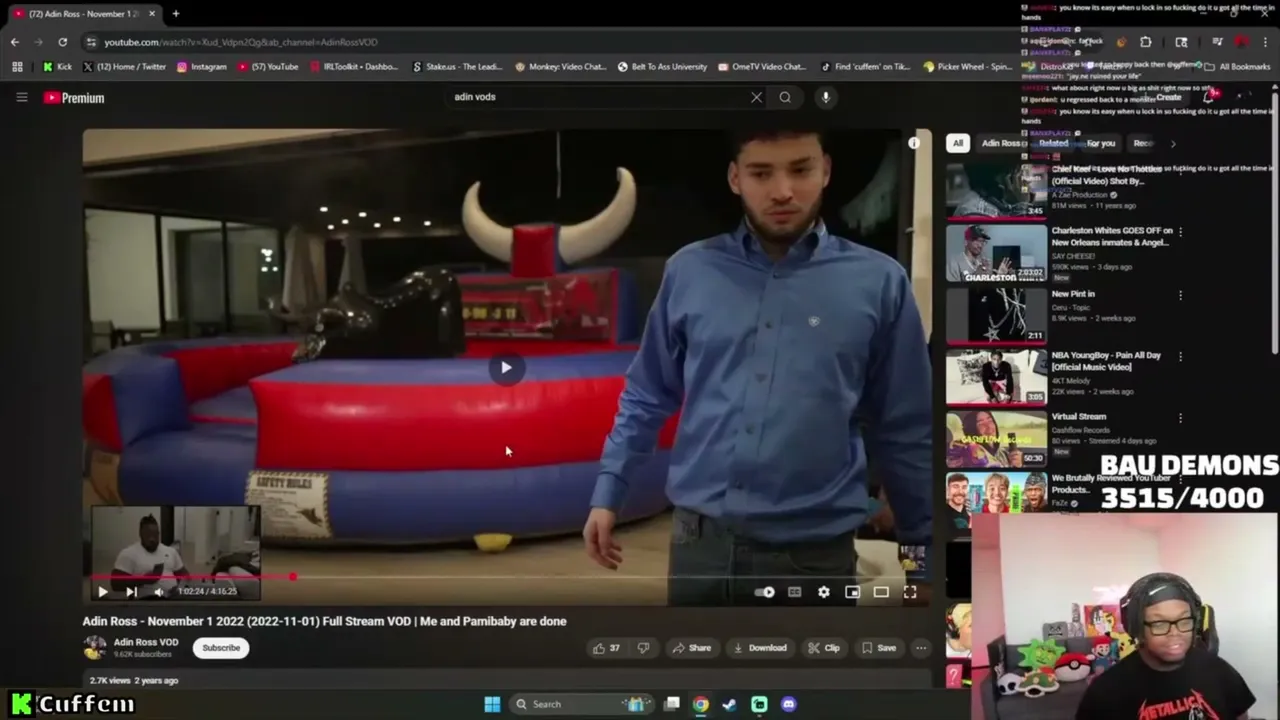Open the 'Virtual Stream' video thumbnail
The width and height of the screenshot is (1280, 720).
997,438
